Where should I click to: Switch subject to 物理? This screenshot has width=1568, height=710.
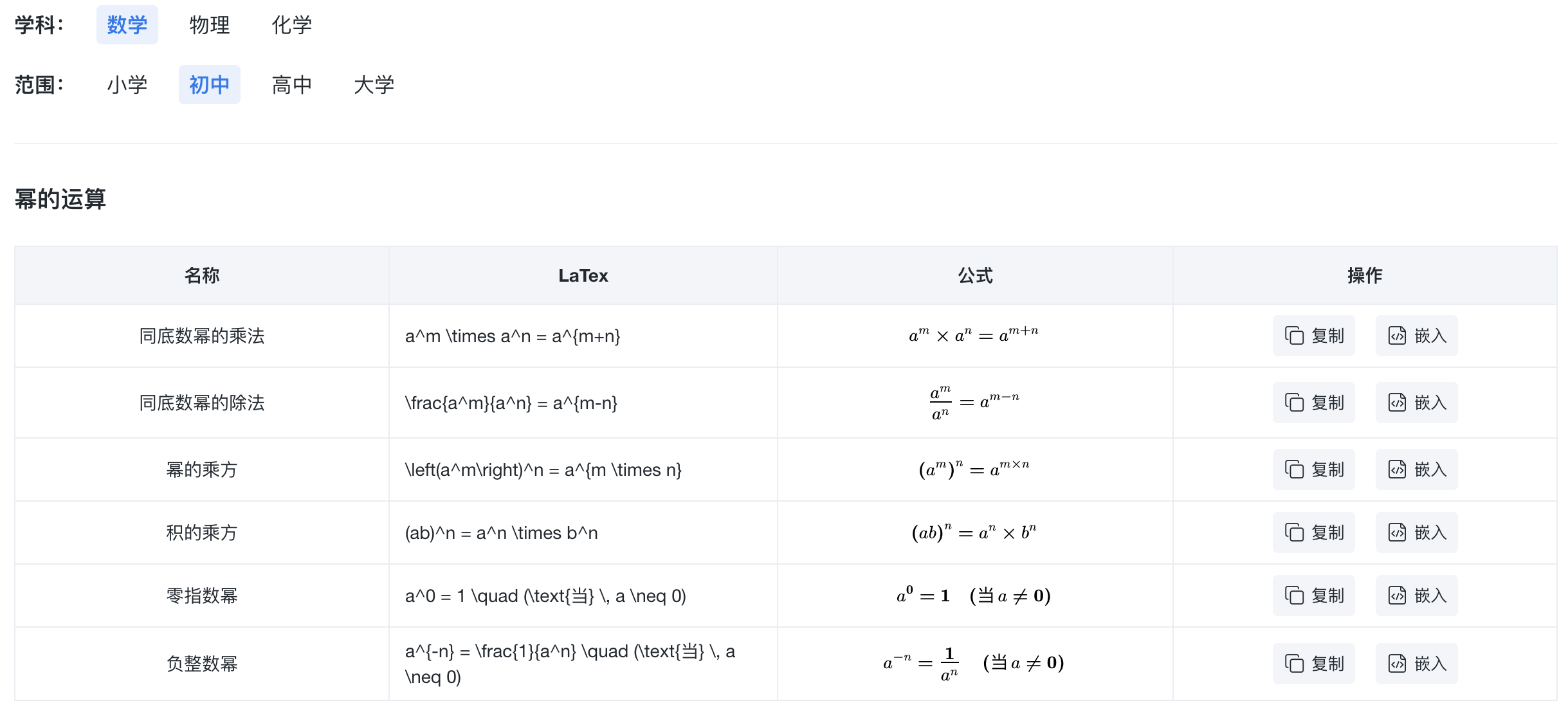(209, 25)
